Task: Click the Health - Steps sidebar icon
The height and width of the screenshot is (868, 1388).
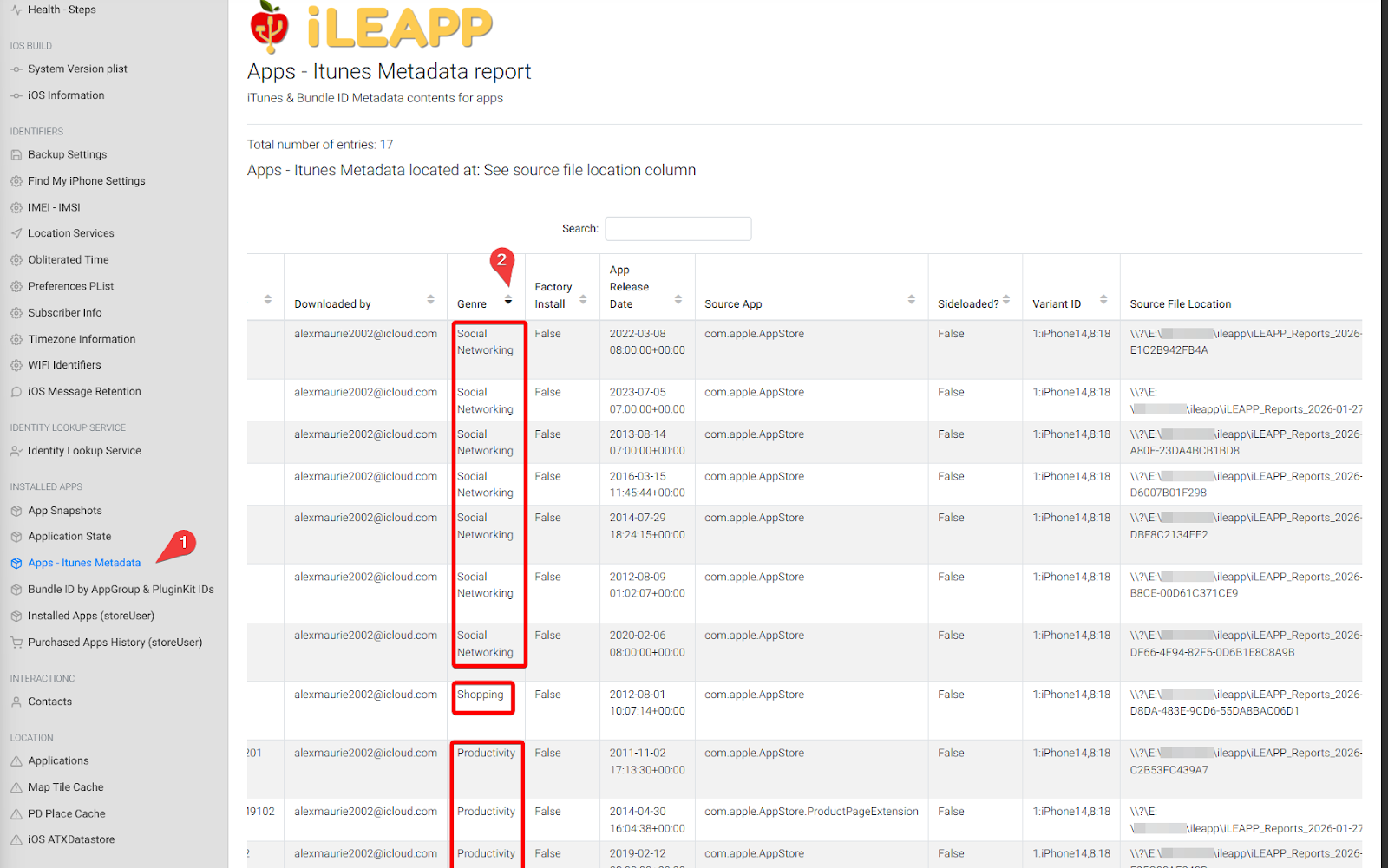Action: tap(16, 10)
